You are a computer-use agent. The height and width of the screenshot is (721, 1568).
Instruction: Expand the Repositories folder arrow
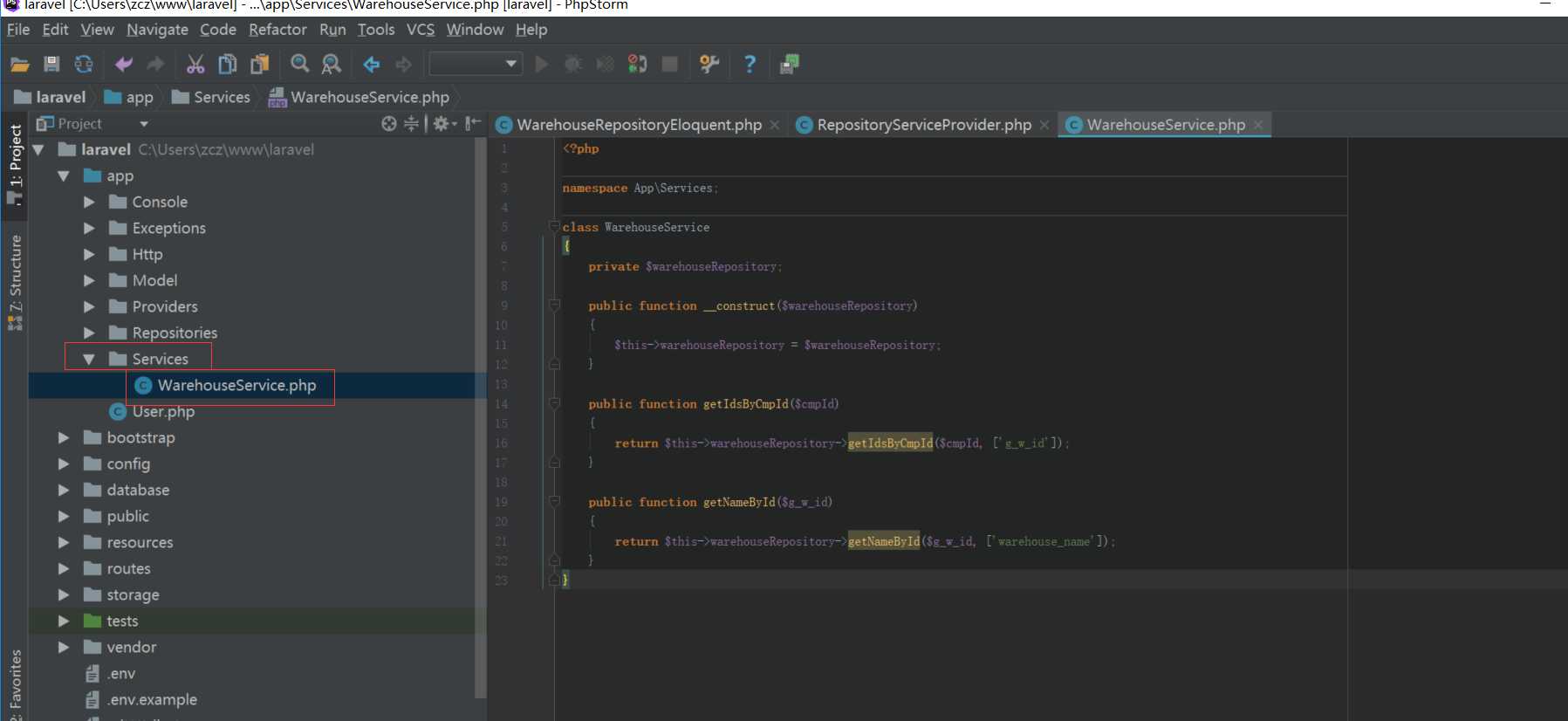tap(89, 333)
